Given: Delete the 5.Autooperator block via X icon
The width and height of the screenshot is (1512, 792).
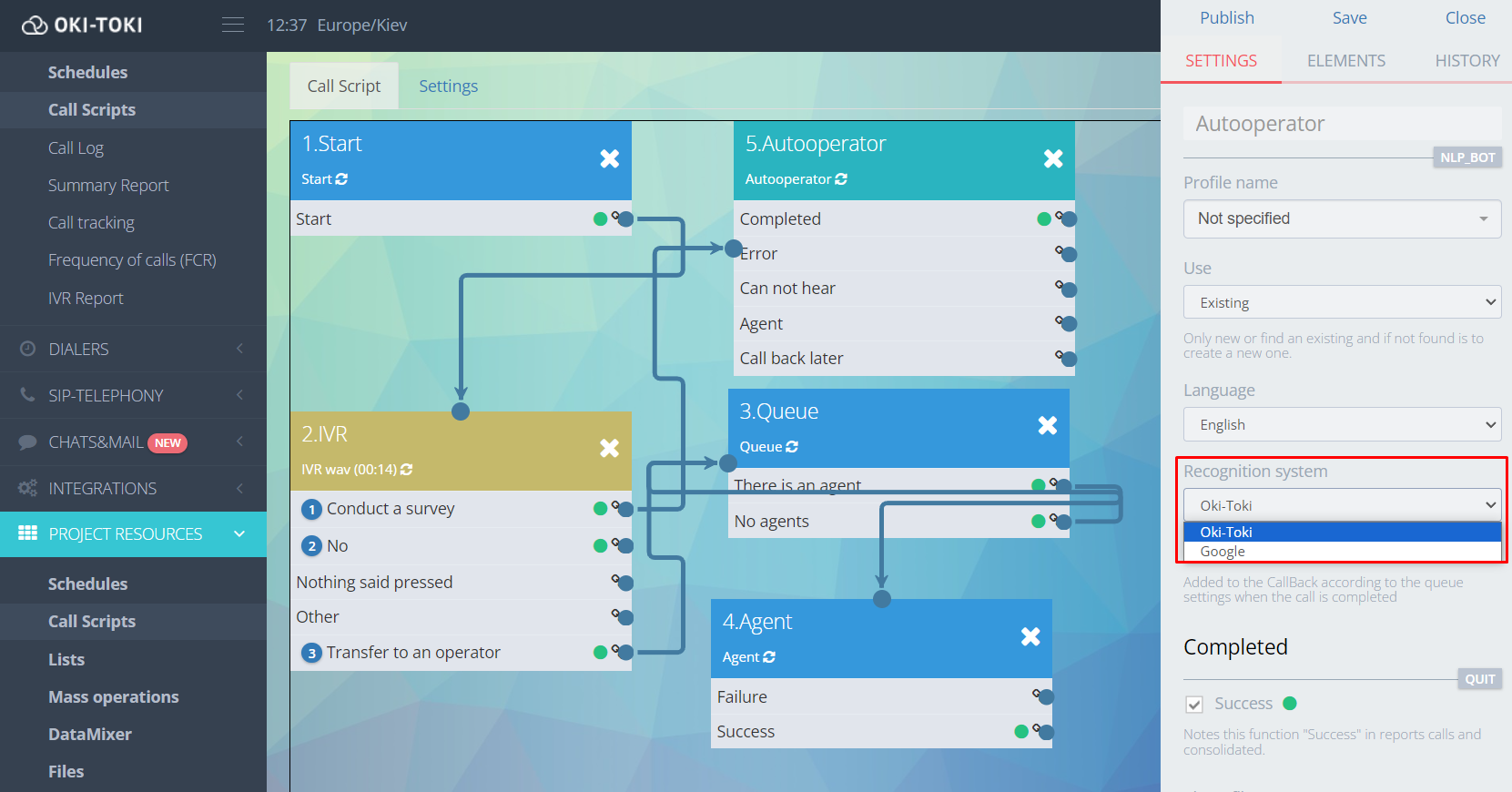Looking at the screenshot, I should coord(1052,159).
